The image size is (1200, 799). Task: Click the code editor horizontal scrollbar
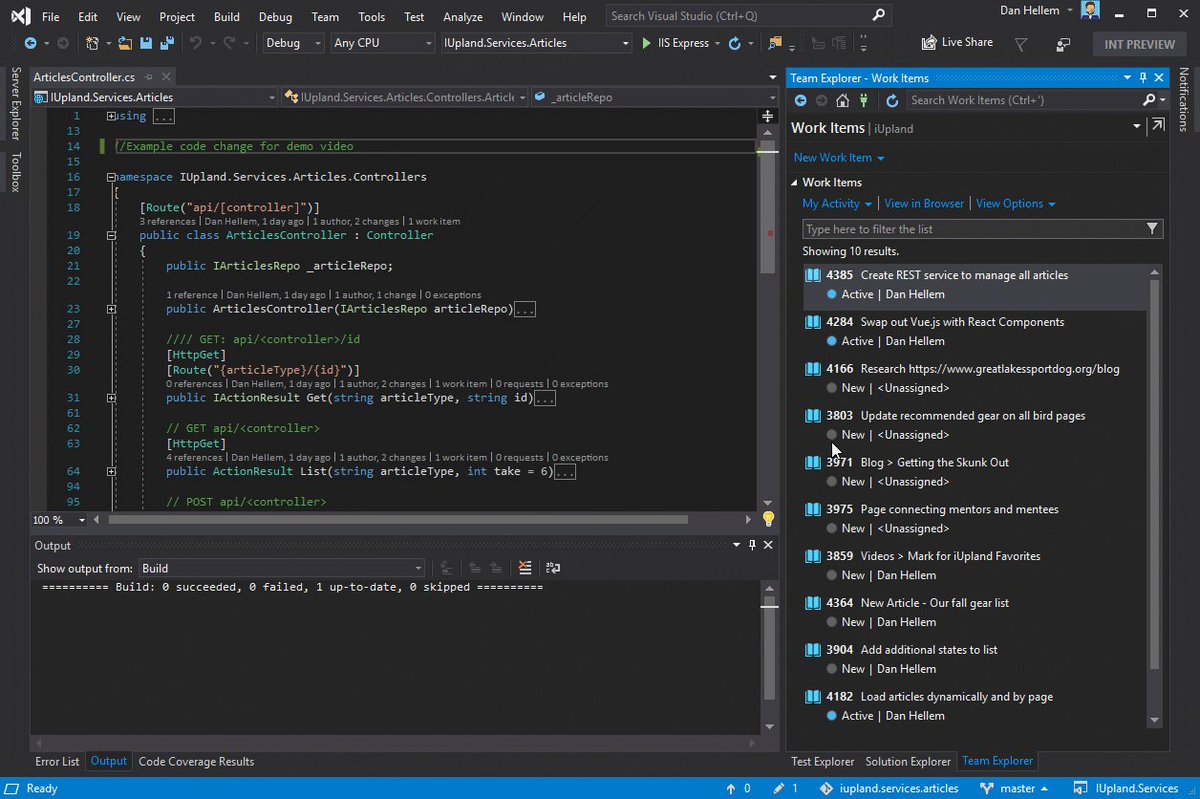pyautogui.click(x=398, y=520)
